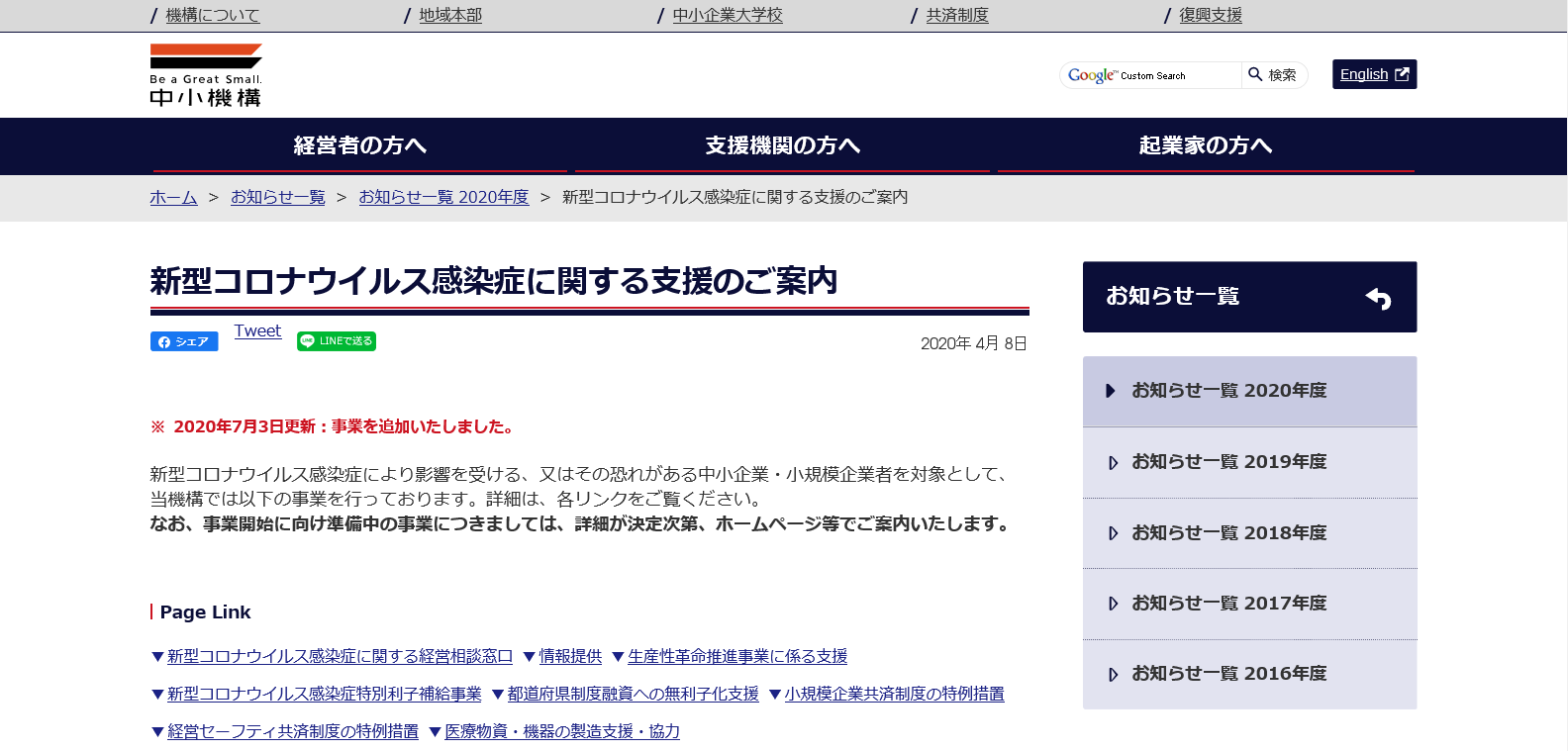This screenshot has width=1568, height=751.
Task: Jump to 新型コロナウイルス感染症特別利子補給事業 section
Action: click(x=324, y=694)
